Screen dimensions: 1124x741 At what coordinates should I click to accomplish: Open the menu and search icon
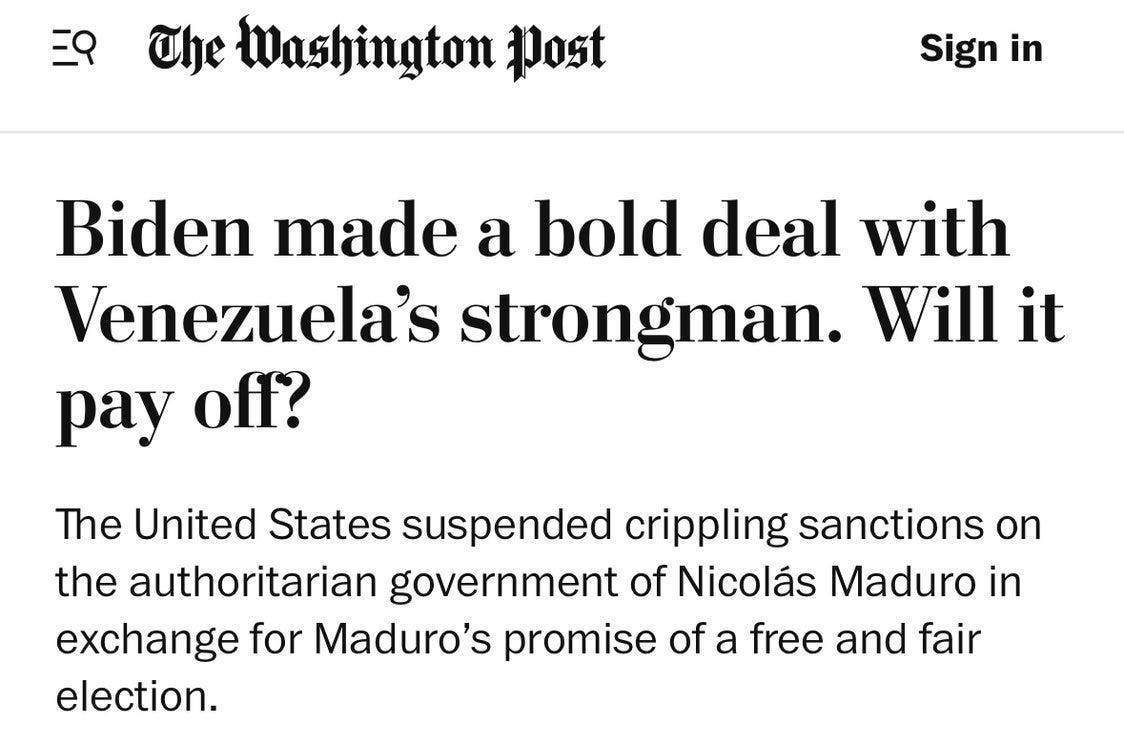73,49
